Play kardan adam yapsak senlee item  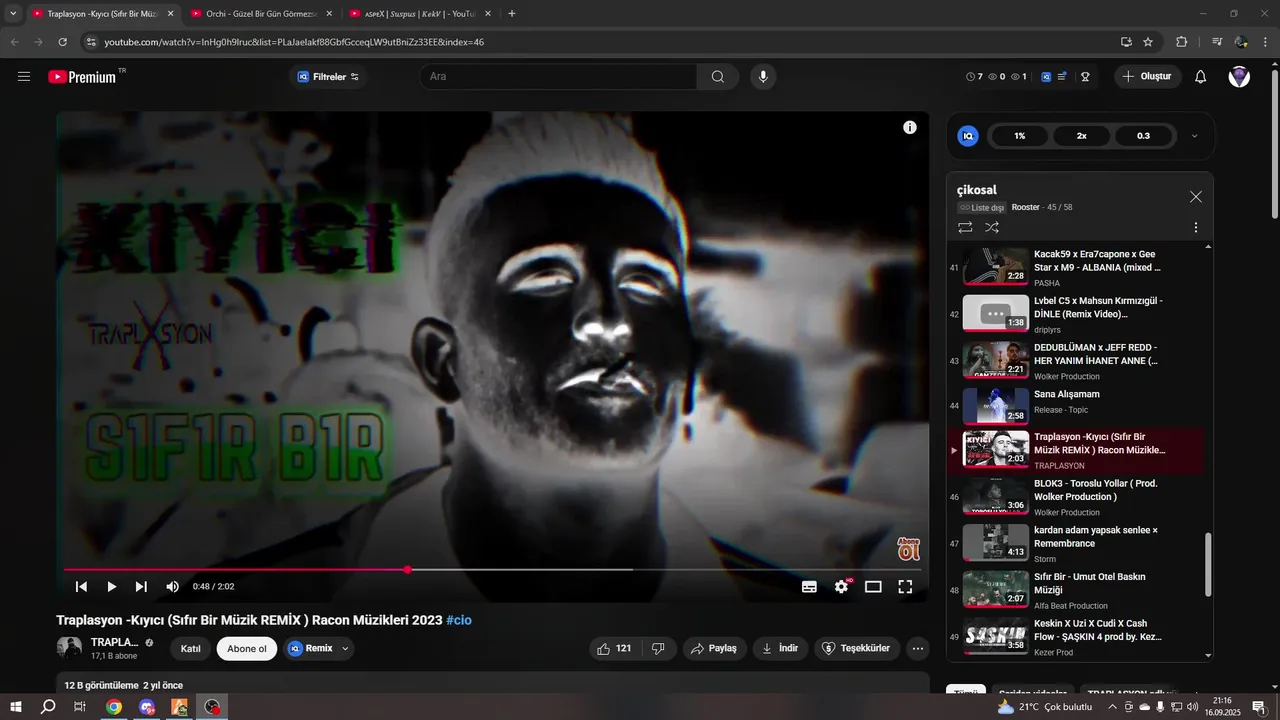point(1075,543)
